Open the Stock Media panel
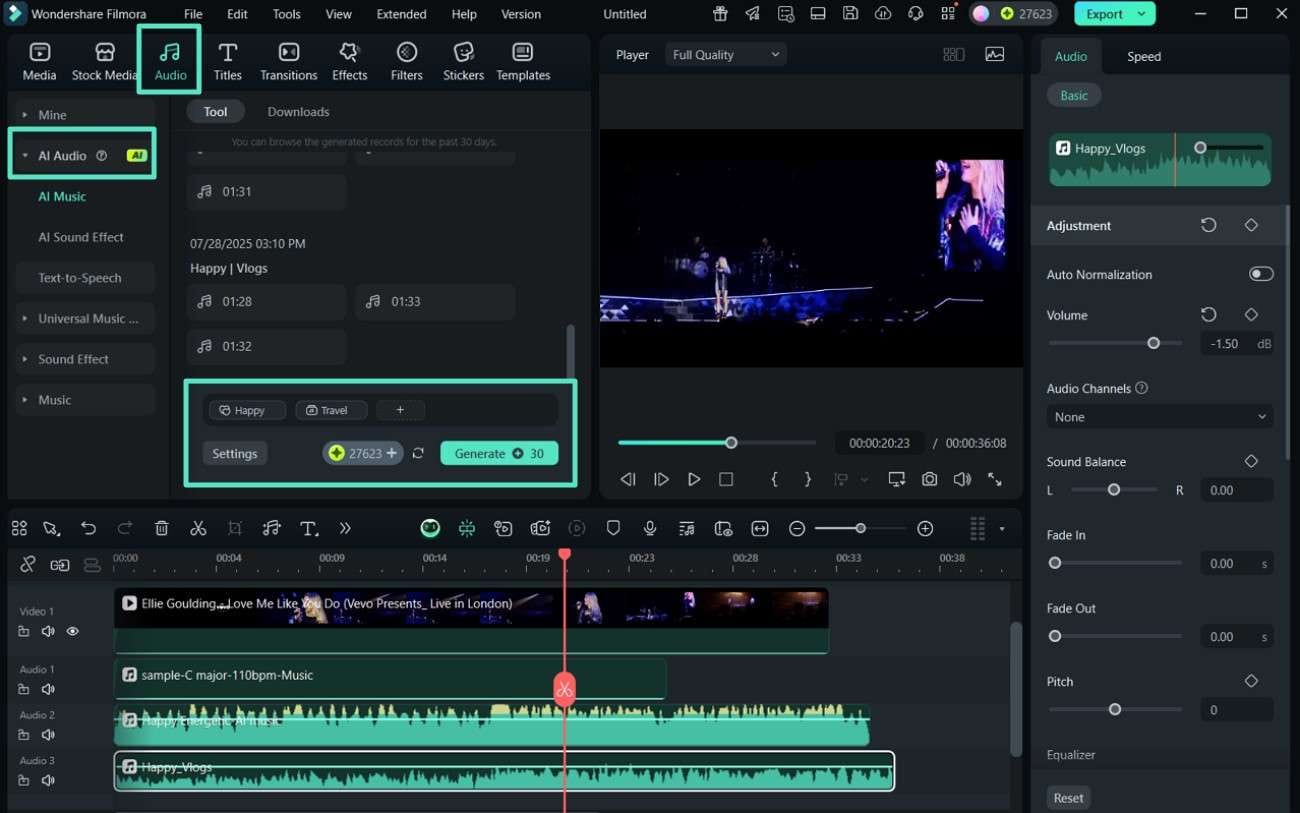1300x813 pixels. coord(104,61)
